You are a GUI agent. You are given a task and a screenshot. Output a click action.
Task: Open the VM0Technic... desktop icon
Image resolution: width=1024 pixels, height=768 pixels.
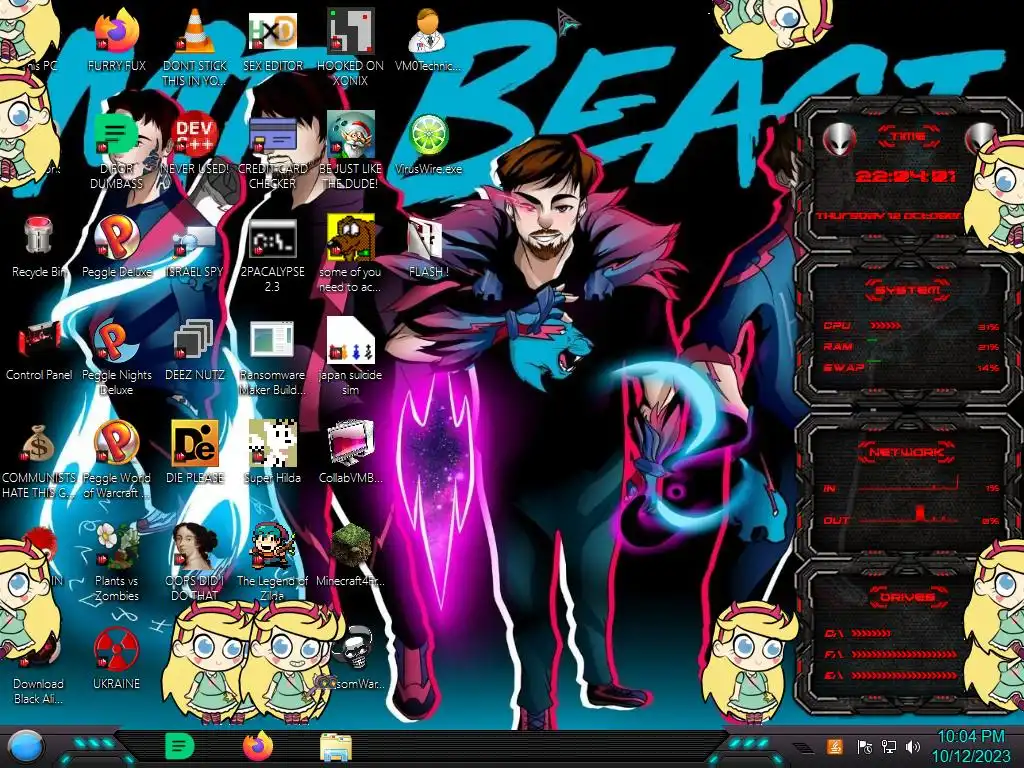click(x=428, y=33)
